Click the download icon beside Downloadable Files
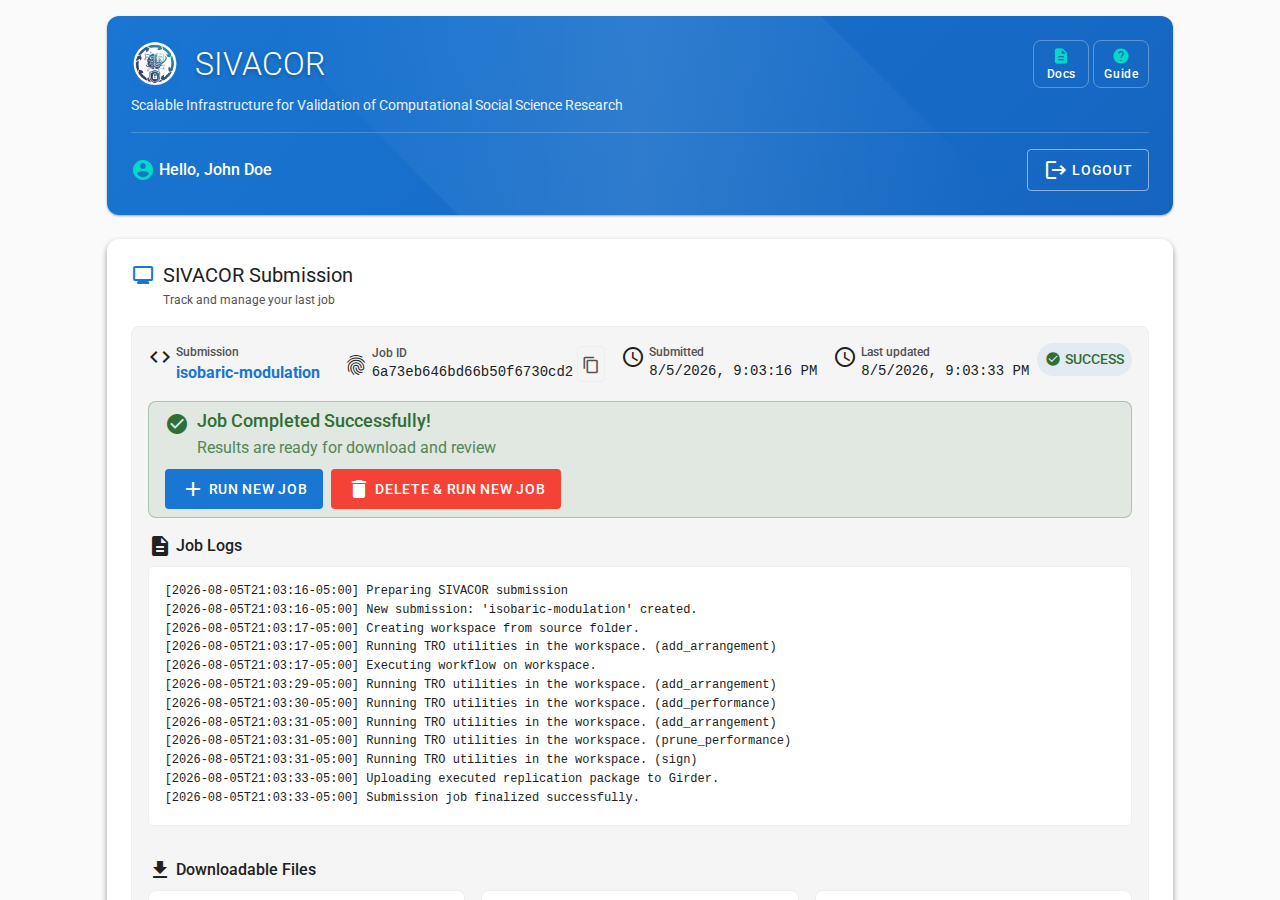Screen dimensions: 1280x900 click(160, 869)
